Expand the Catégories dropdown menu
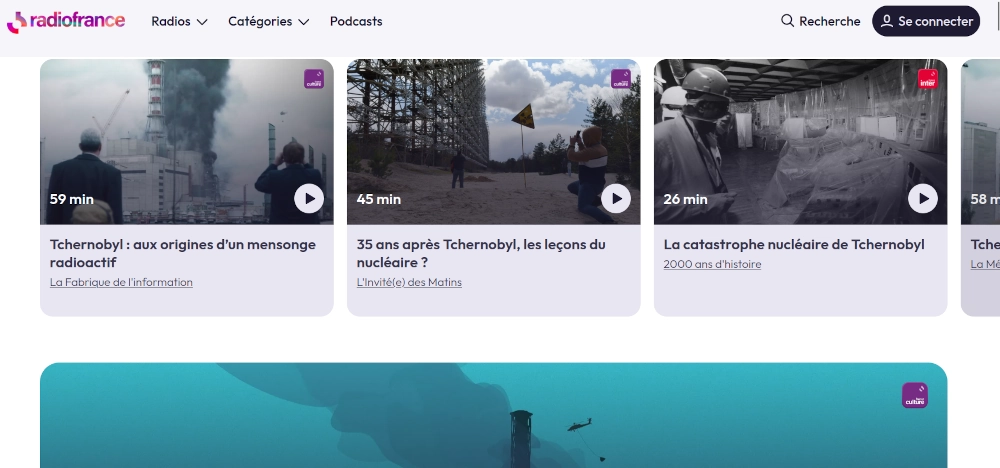1000x468 pixels. (268, 22)
